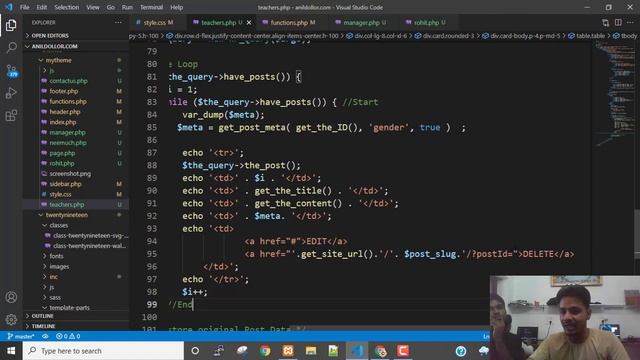The image size is (640, 360).
Task: Open the Manage gear icon
Action: (11, 319)
